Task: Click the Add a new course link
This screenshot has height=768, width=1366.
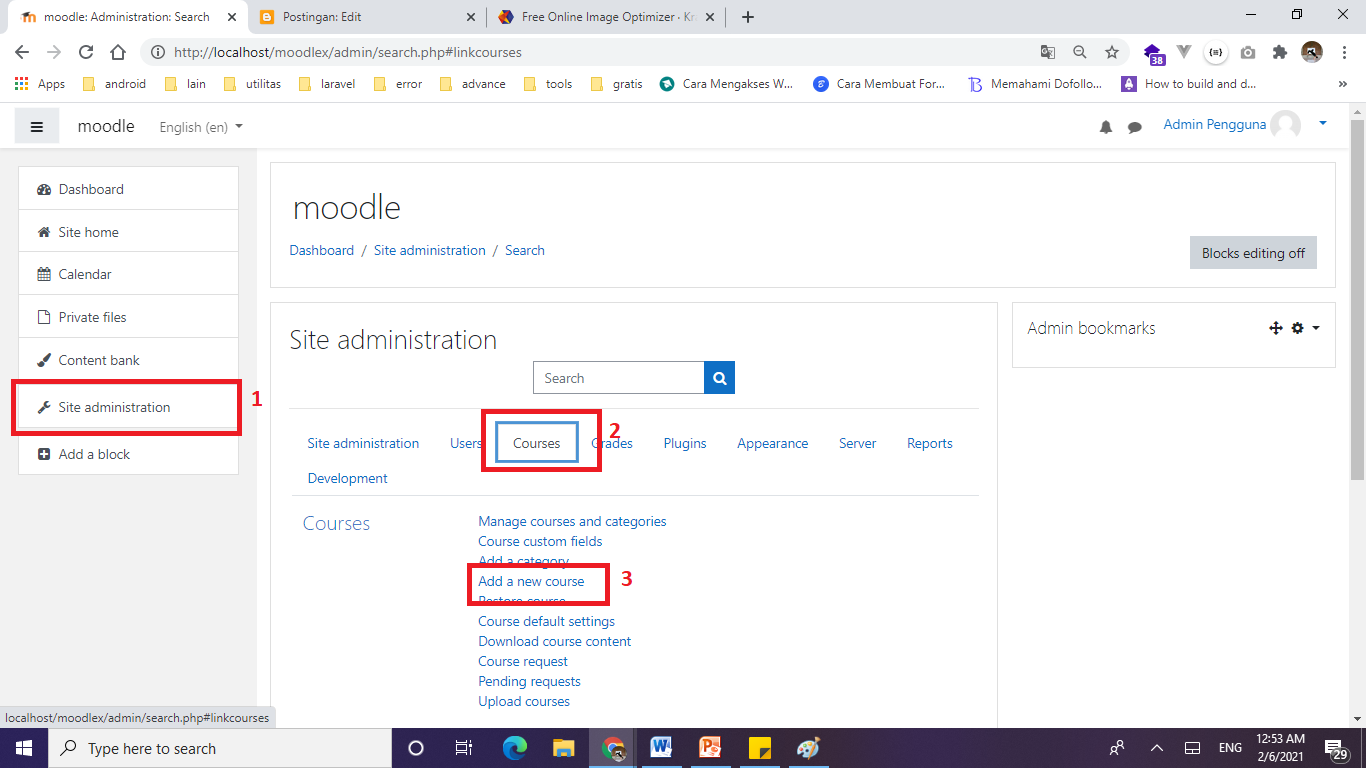Action: coord(531,581)
